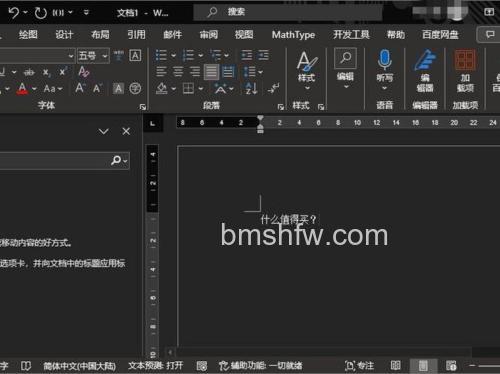Open the Editor proofing pane
The height and width of the screenshot is (374, 500).
click(x=425, y=71)
